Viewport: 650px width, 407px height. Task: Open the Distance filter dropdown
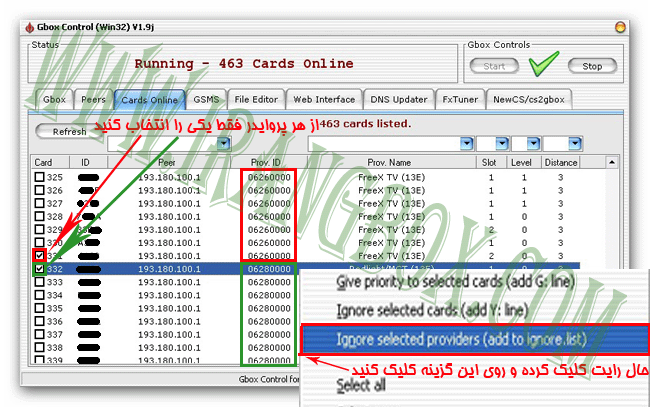click(x=575, y=143)
